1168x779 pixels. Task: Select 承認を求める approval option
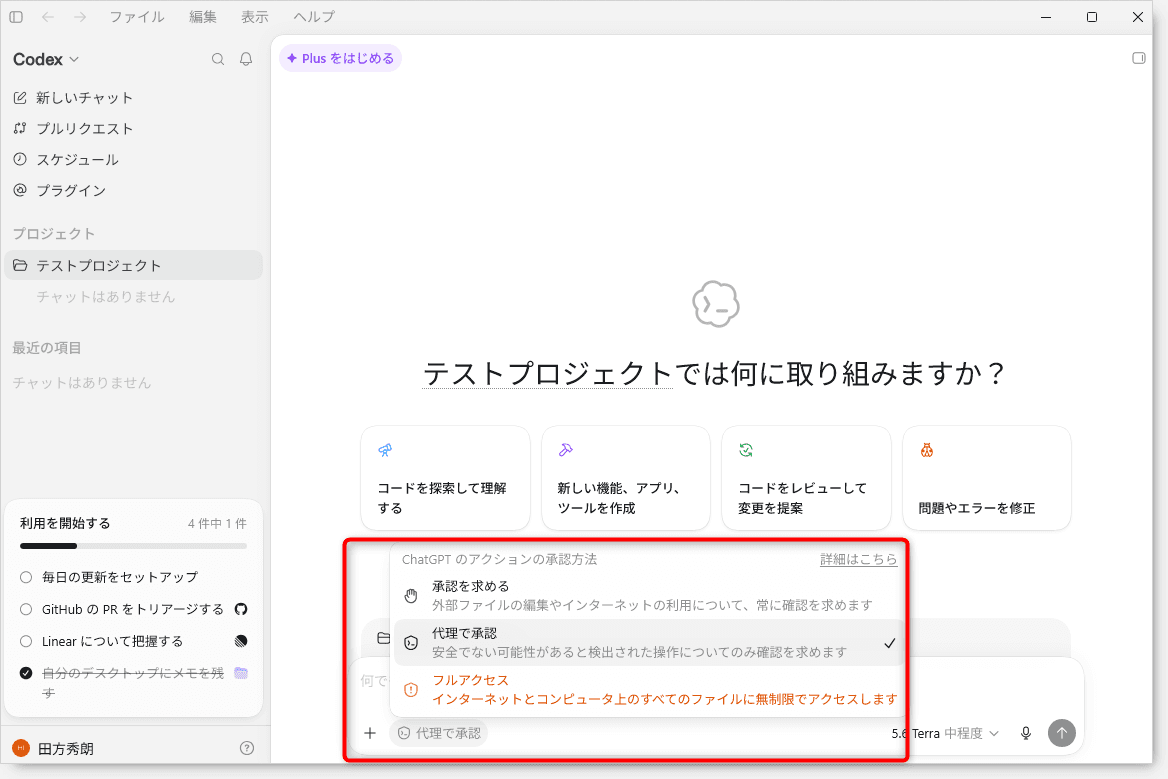(x=647, y=596)
